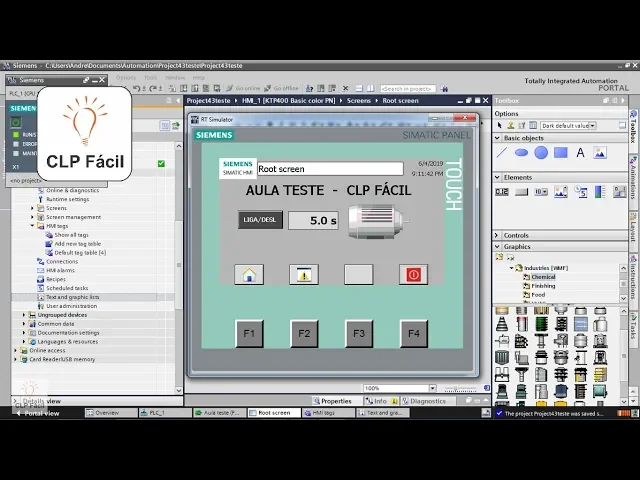Select the Text field object (A)
The height and width of the screenshot is (480, 640).
(580, 153)
